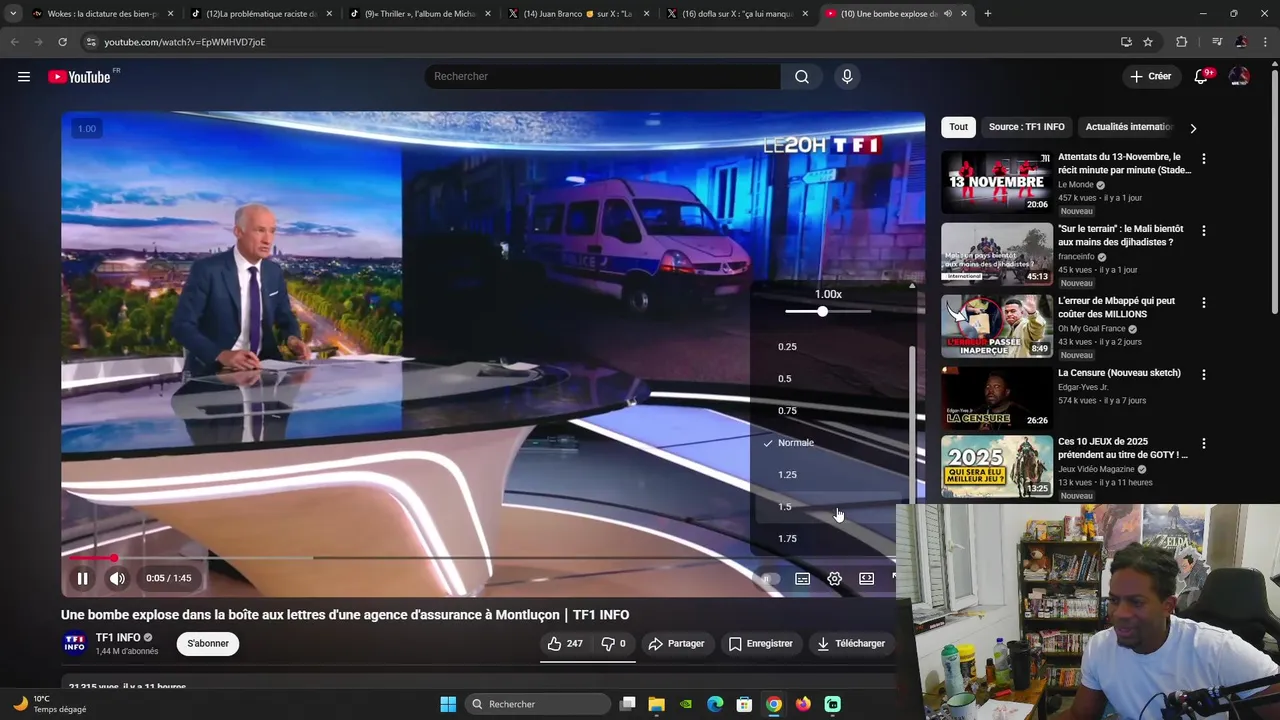Image resolution: width=1280 pixels, height=720 pixels.
Task: Click the YouTube Rechercher search field
Action: point(603,77)
